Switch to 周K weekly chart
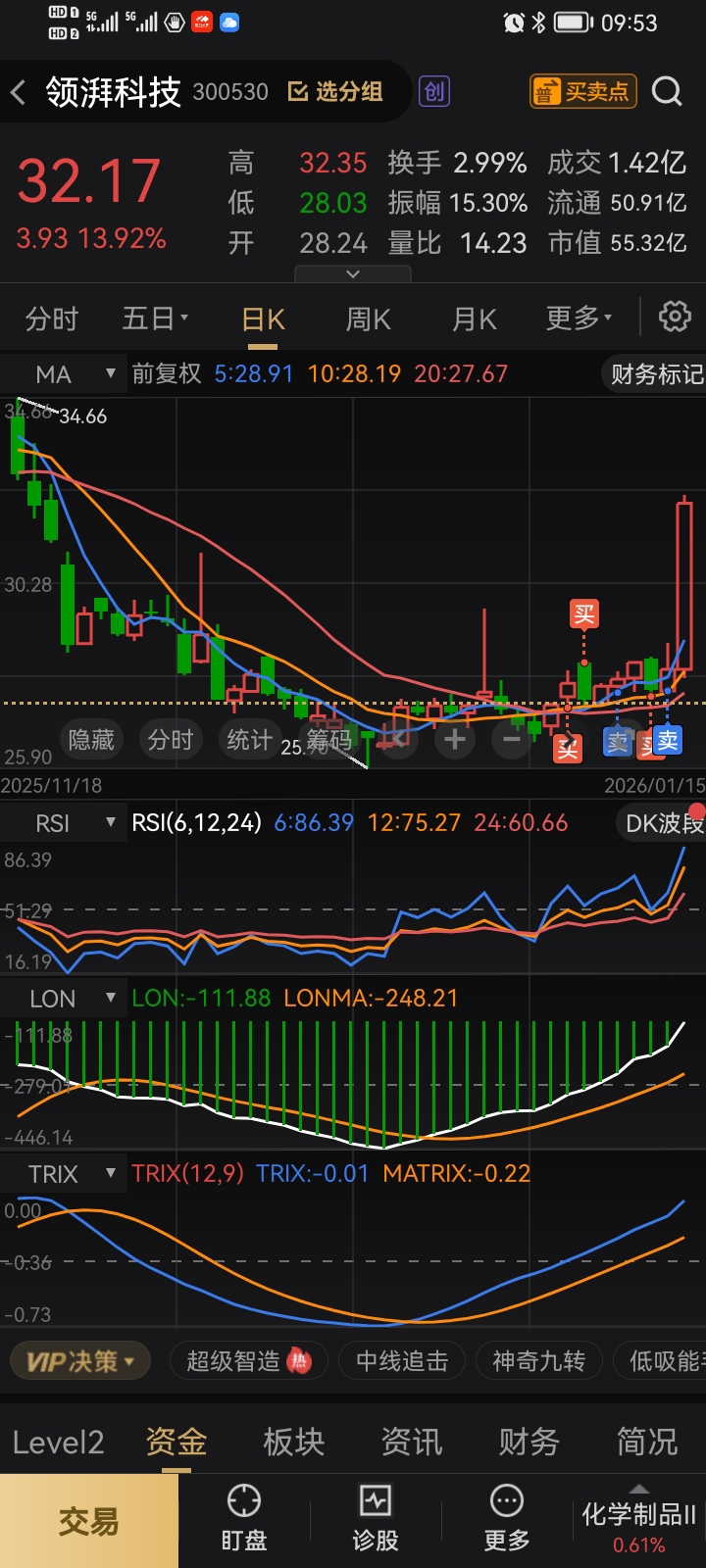The height and width of the screenshot is (1568, 706). coord(369,319)
